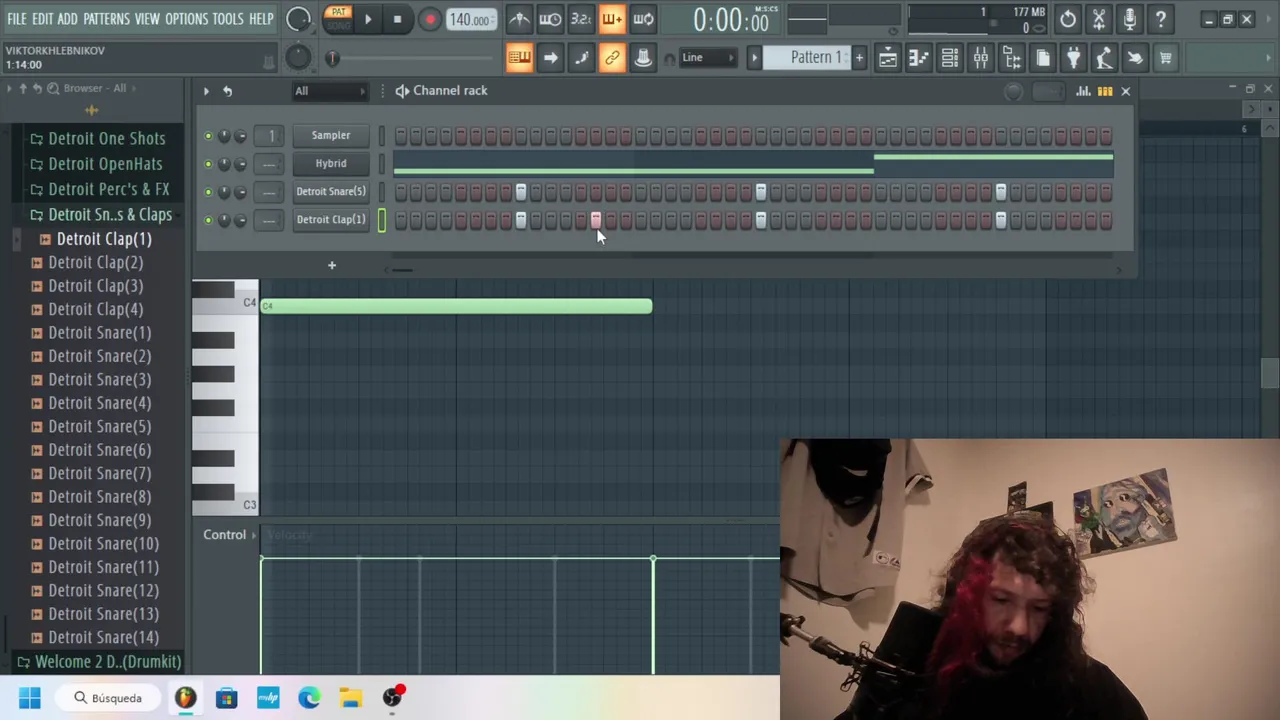This screenshot has width=1280, height=720.
Task: Open the Piano roll window icon
Action: pyautogui.click(x=918, y=58)
